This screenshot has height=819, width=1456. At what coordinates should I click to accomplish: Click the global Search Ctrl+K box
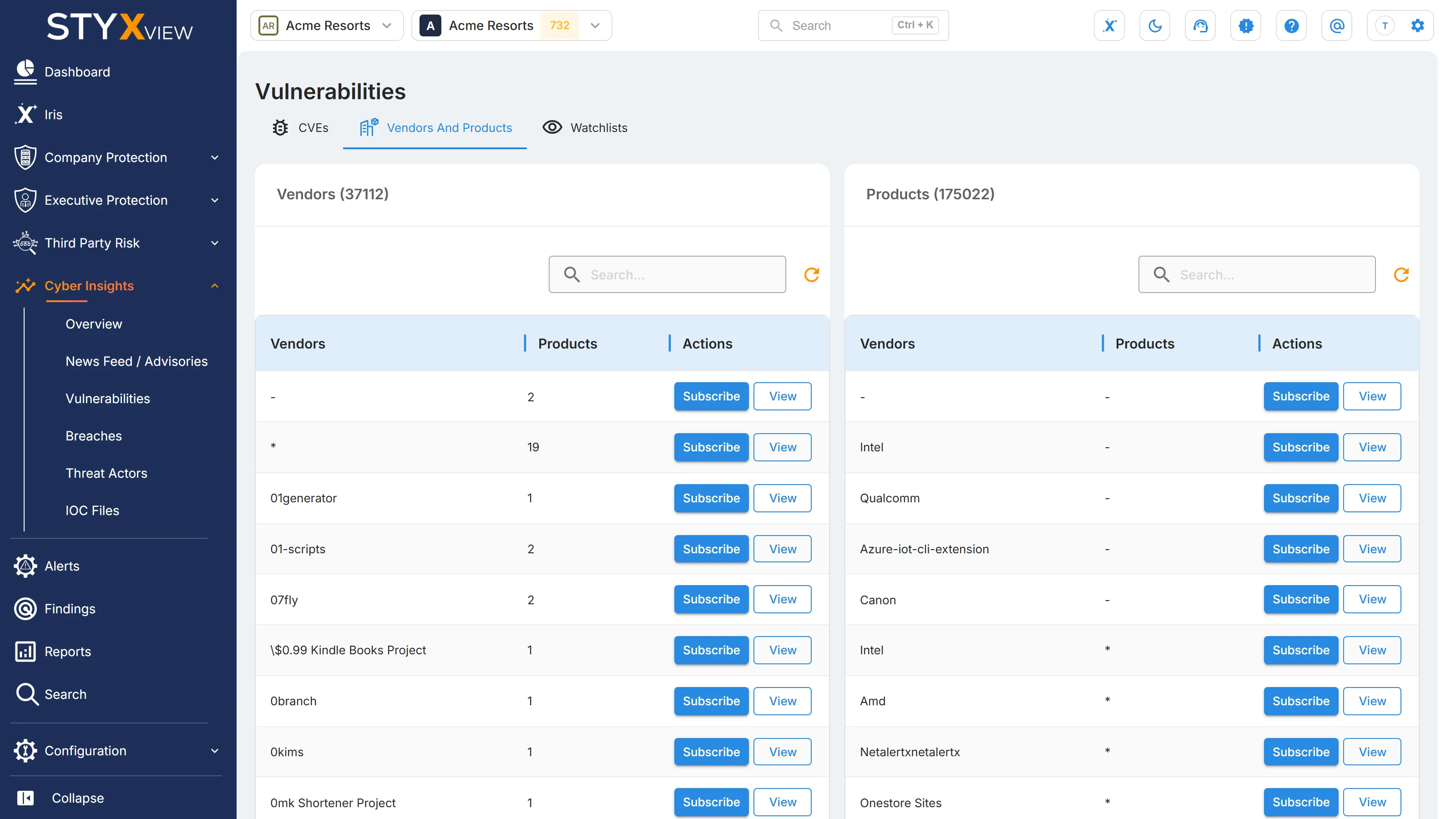click(853, 25)
